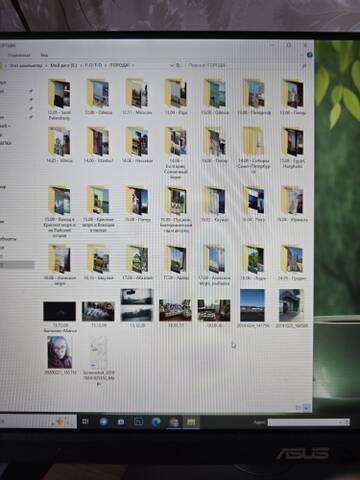Switch to details view button
Image resolution: width=360 pixels, height=480 pixels.
tap(298, 407)
